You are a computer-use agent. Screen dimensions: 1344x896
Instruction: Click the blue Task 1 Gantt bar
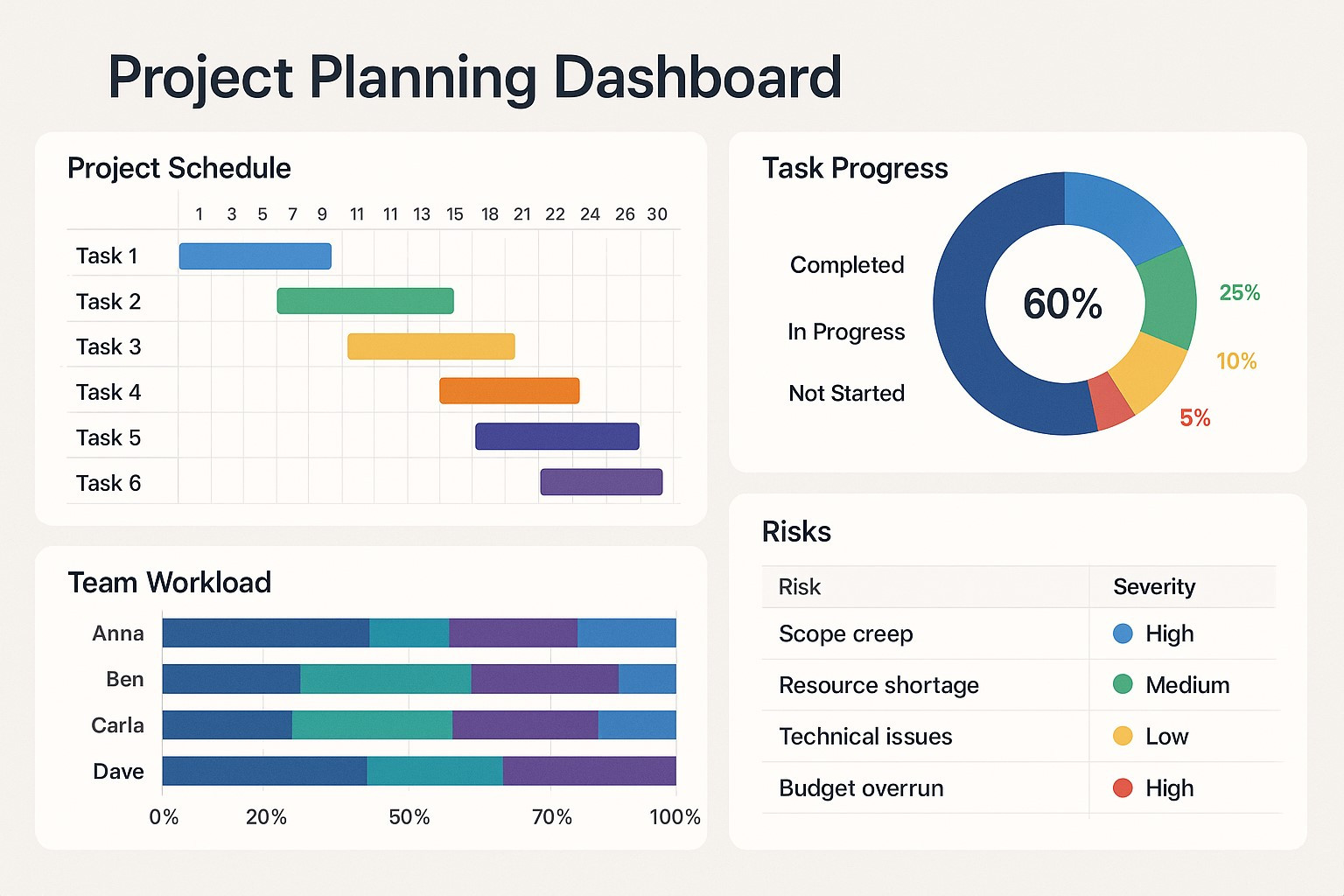255,256
